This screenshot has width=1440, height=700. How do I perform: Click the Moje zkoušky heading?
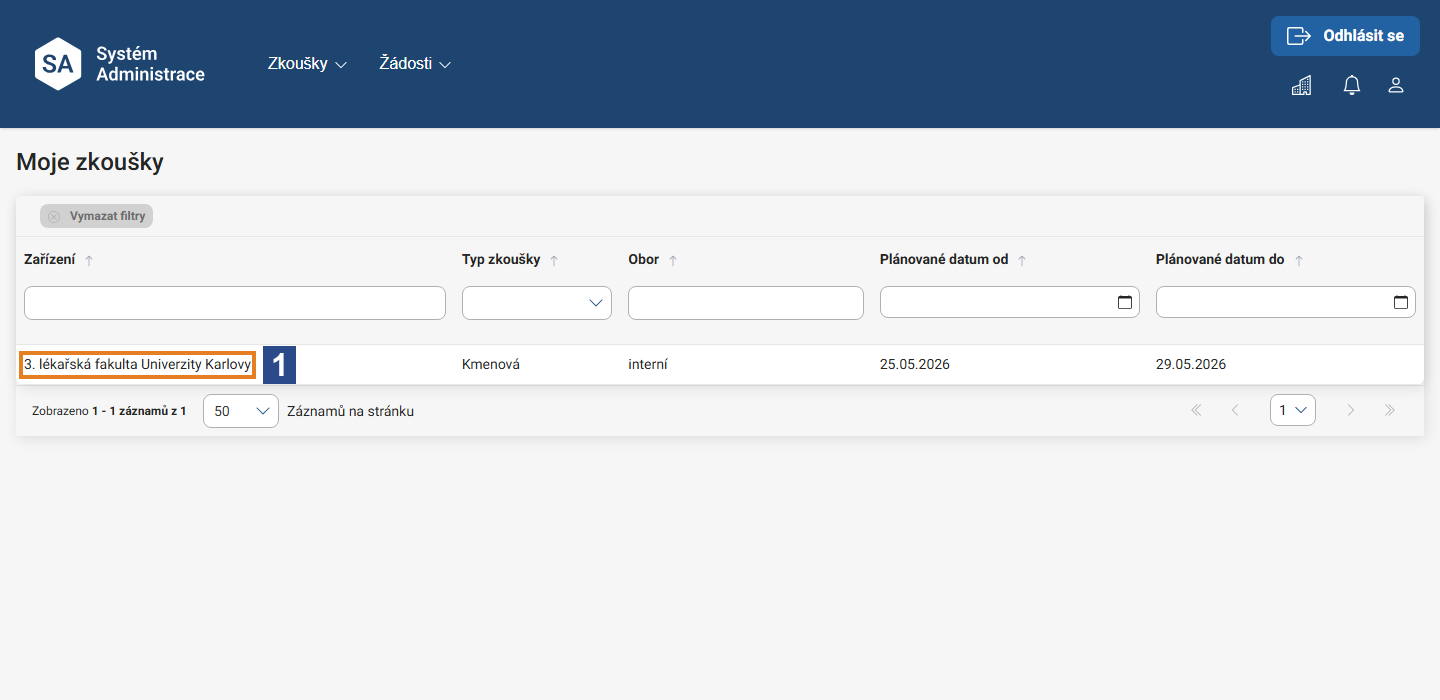(x=90, y=162)
